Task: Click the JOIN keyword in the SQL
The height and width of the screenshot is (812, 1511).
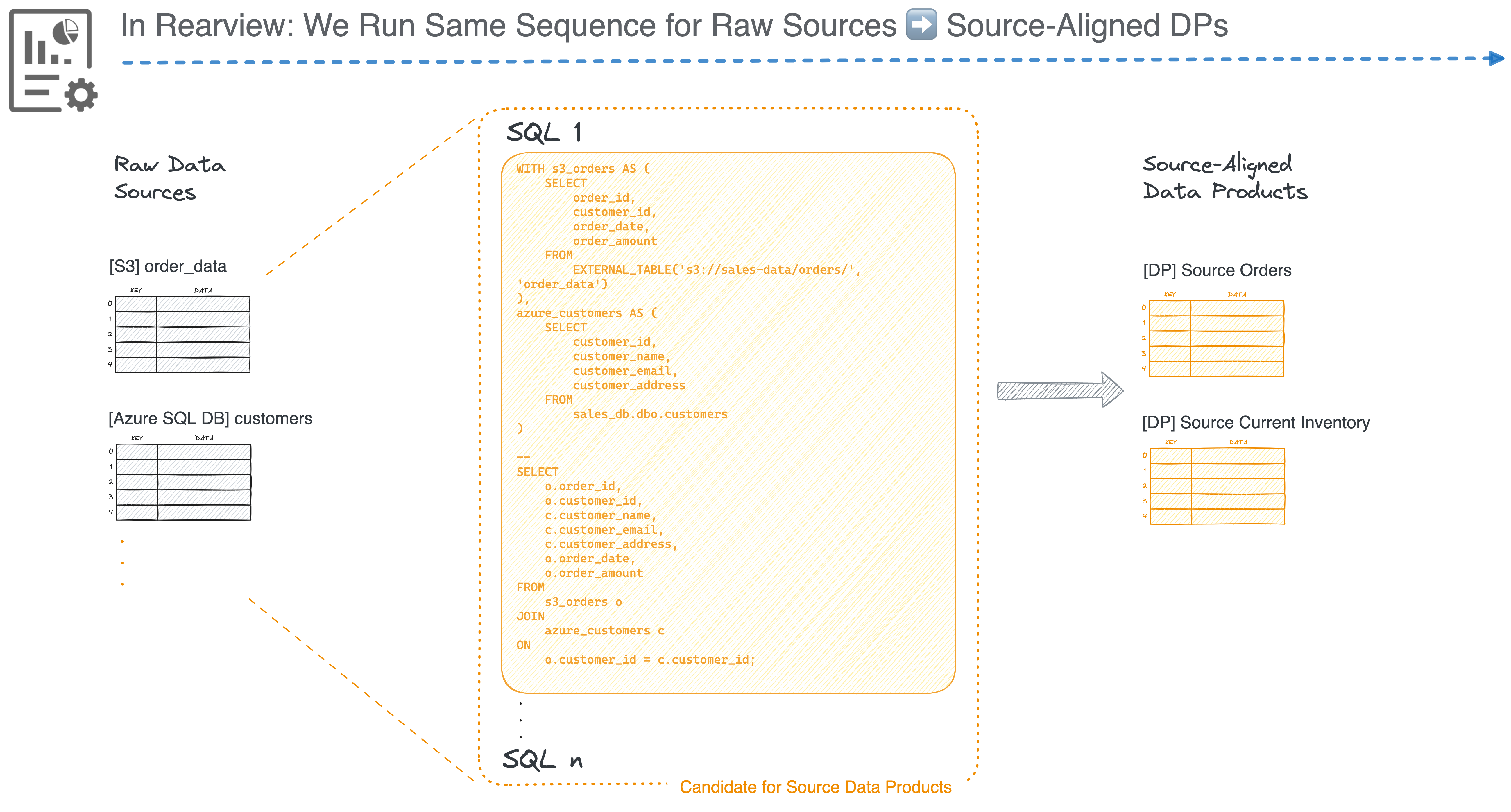Action: [530, 616]
